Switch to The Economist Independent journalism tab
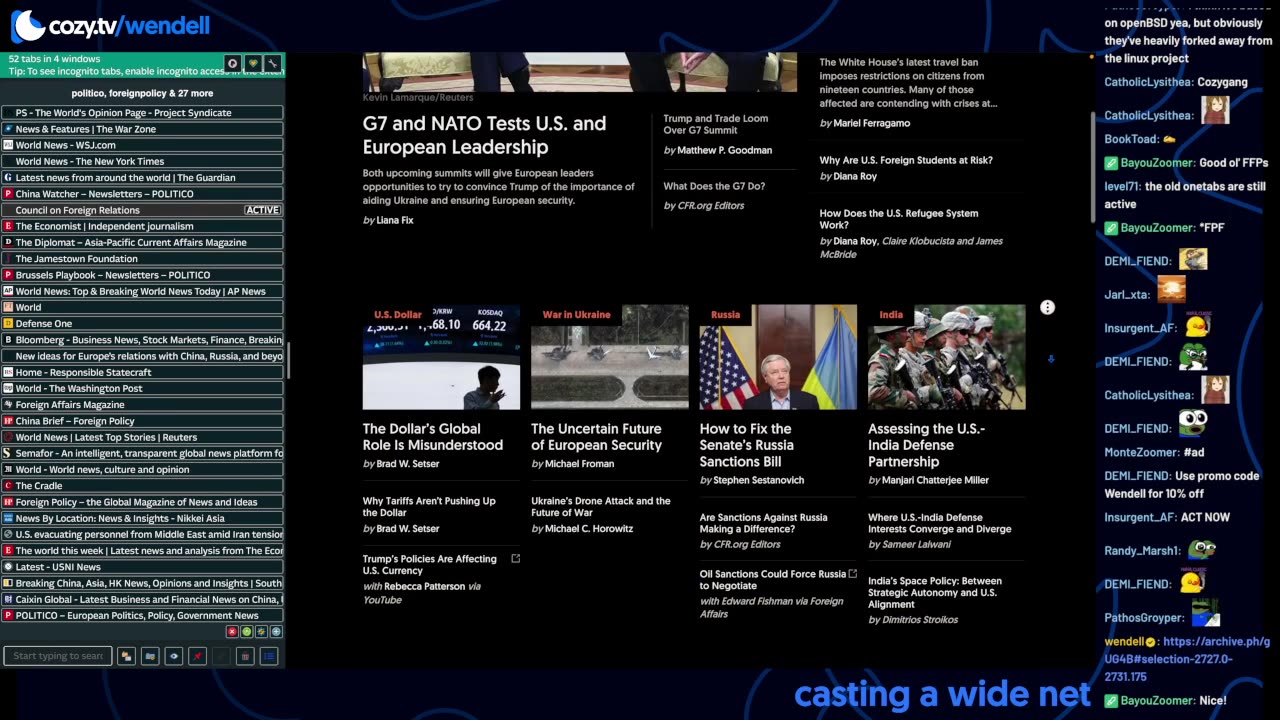This screenshot has height=720, width=1280. (142, 226)
